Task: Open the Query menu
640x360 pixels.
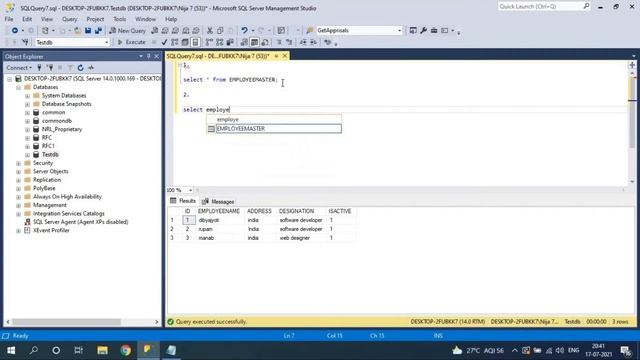Action: pos(69,19)
